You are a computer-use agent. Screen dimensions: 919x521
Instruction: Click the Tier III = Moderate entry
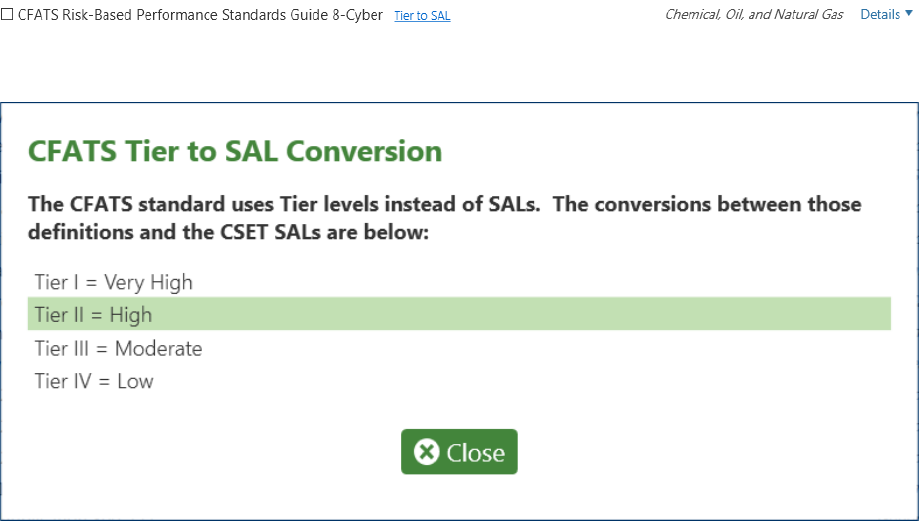point(118,349)
